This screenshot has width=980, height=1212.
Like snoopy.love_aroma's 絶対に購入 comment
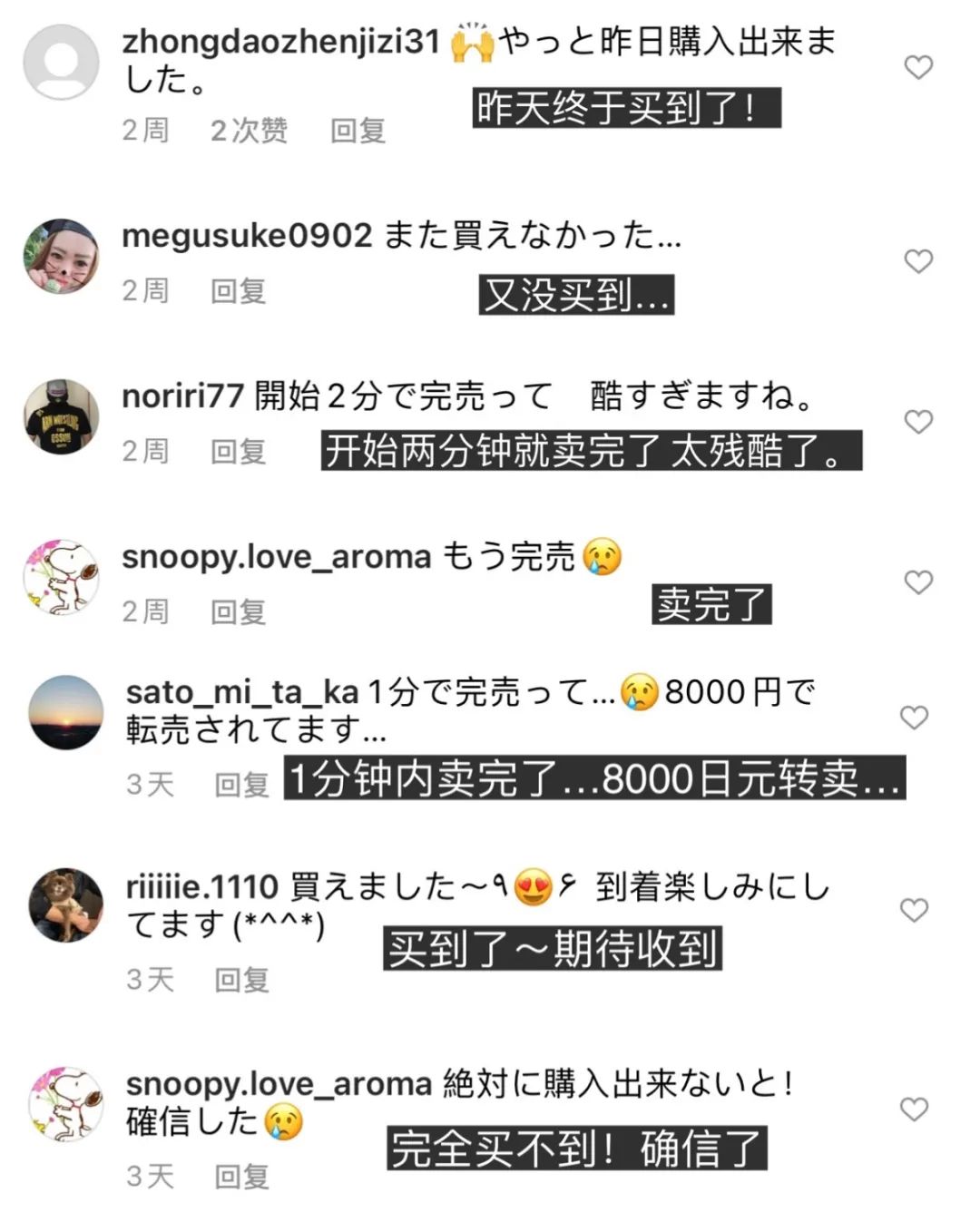[x=914, y=1109]
